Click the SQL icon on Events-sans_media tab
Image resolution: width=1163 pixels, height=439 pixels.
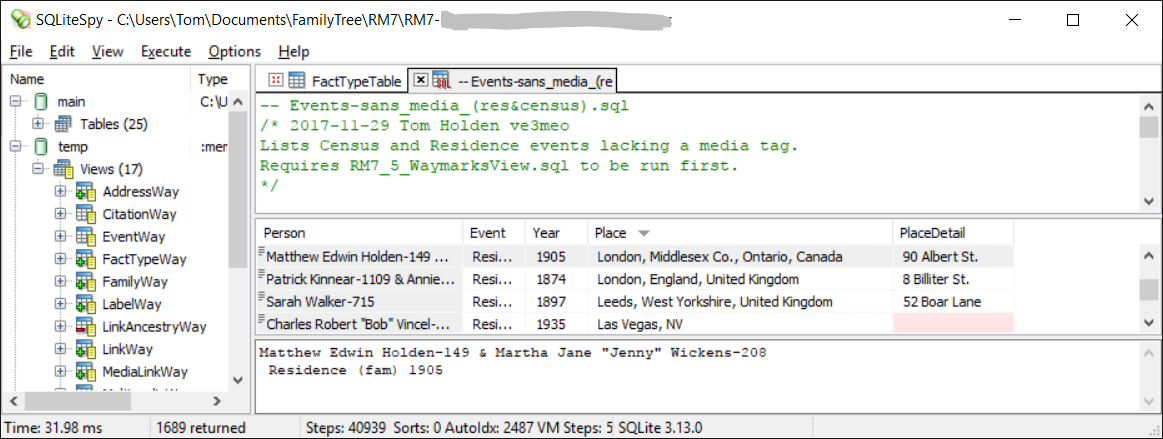(x=442, y=80)
